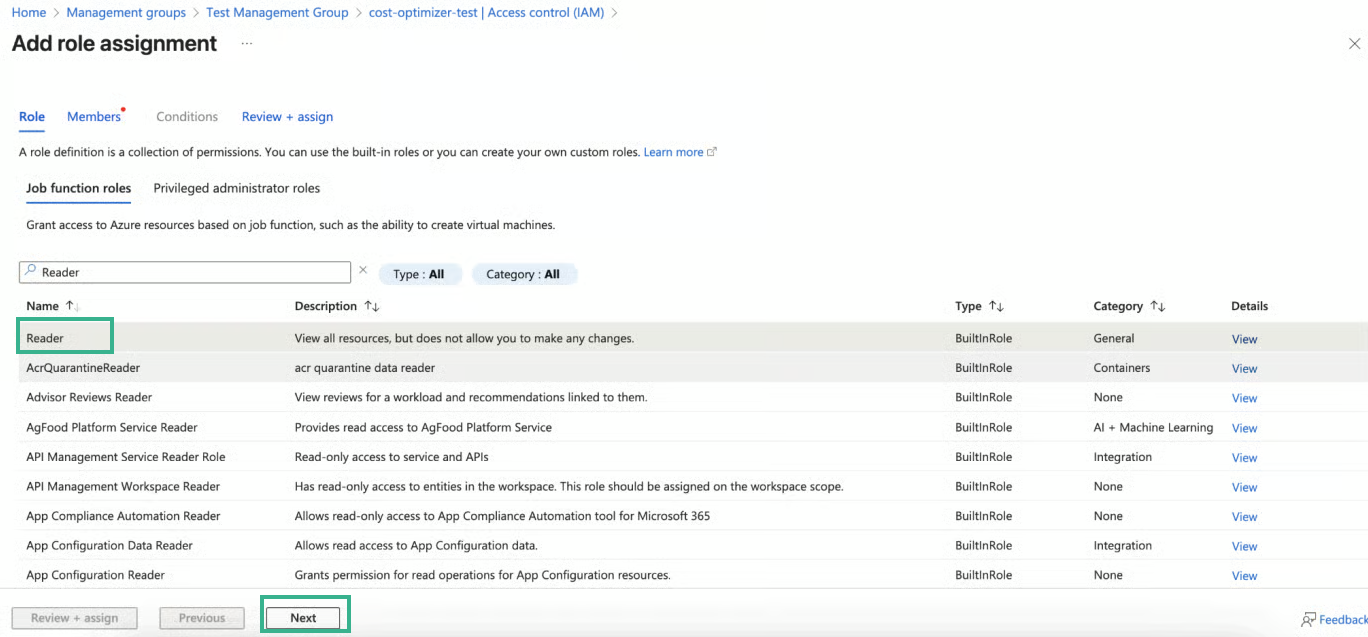Open the Feedback icon link

[x=1308, y=620]
